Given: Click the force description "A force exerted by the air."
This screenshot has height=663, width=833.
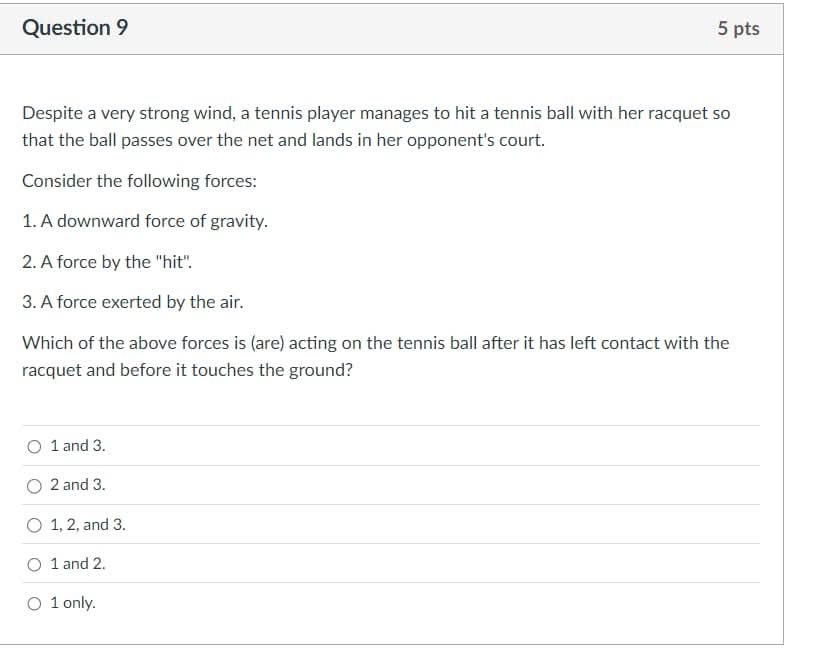Looking at the screenshot, I should click(132, 302).
